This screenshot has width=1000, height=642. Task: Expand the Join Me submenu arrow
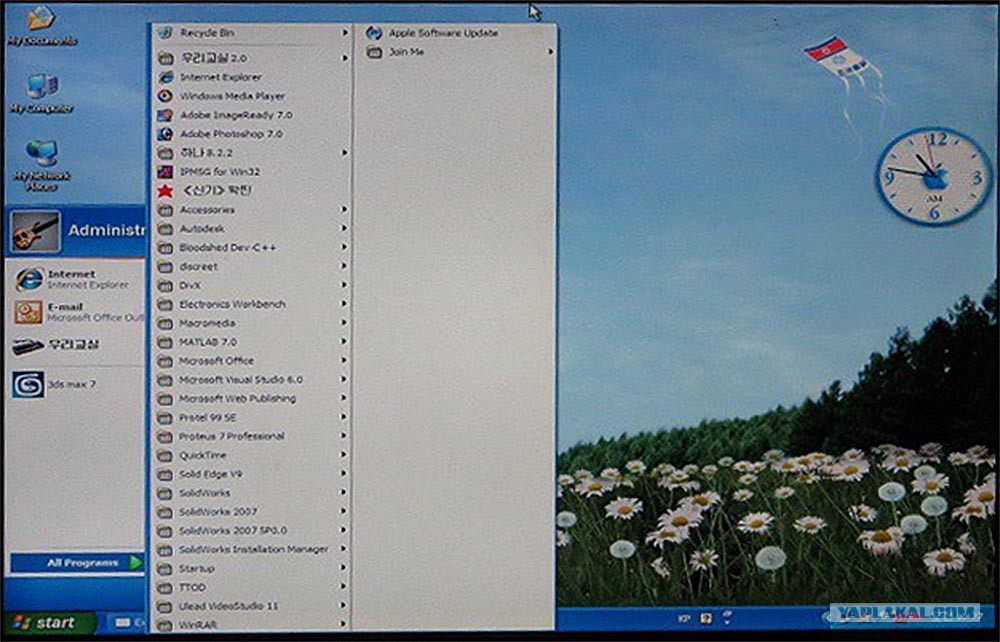pyautogui.click(x=550, y=52)
